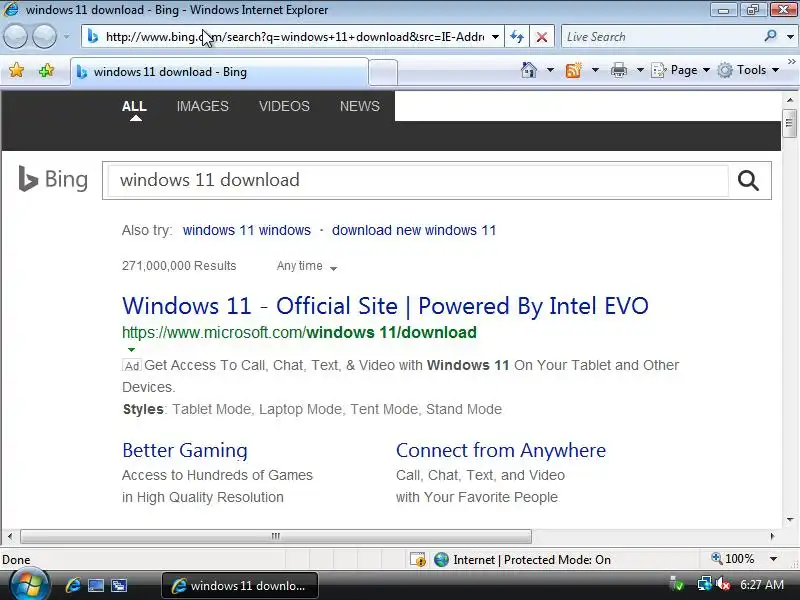Image resolution: width=800 pixels, height=600 pixels.
Task: Open the Favorites Center star icon
Action: [16, 70]
